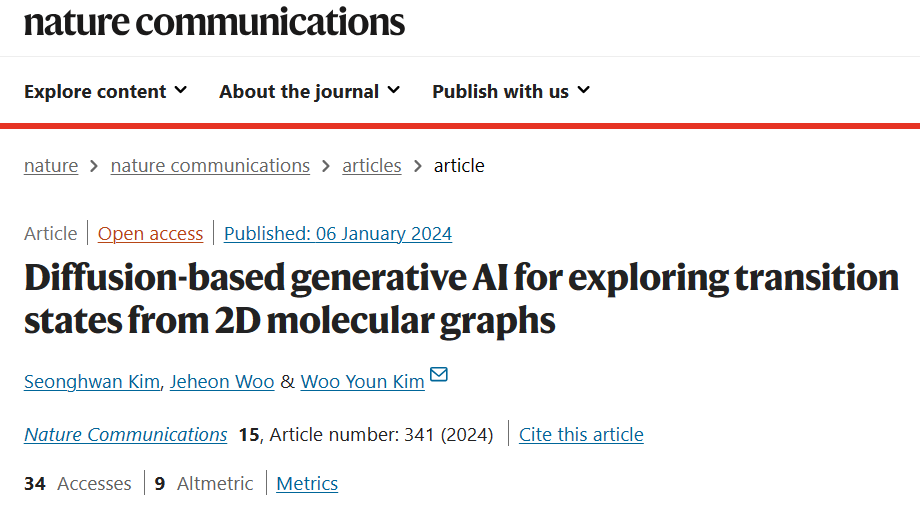Open author Seonghwan Kim's details
This screenshot has height=505, width=920.
pyautogui.click(x=92, y=382)
